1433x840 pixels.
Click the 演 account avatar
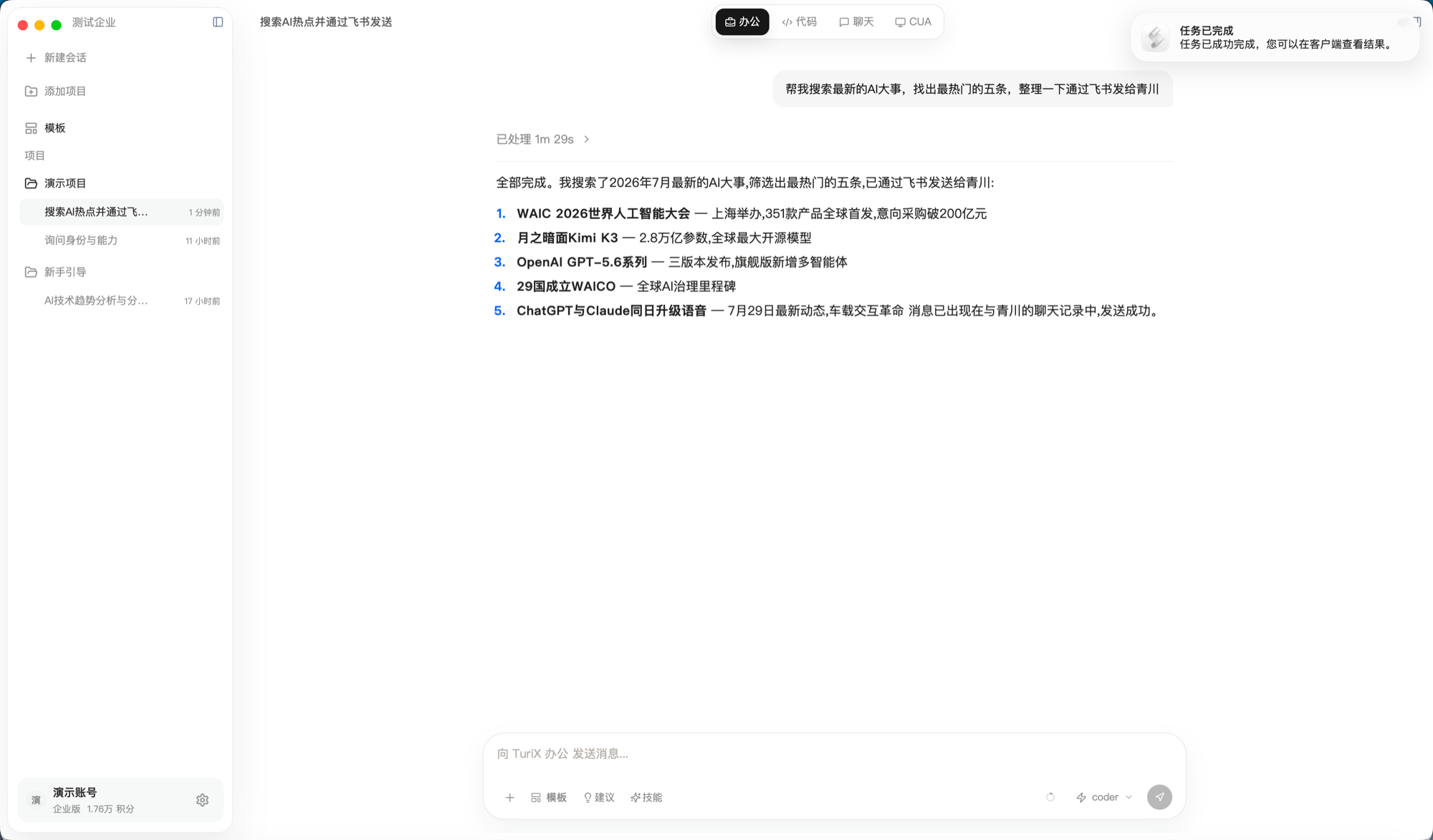point(36,800)
